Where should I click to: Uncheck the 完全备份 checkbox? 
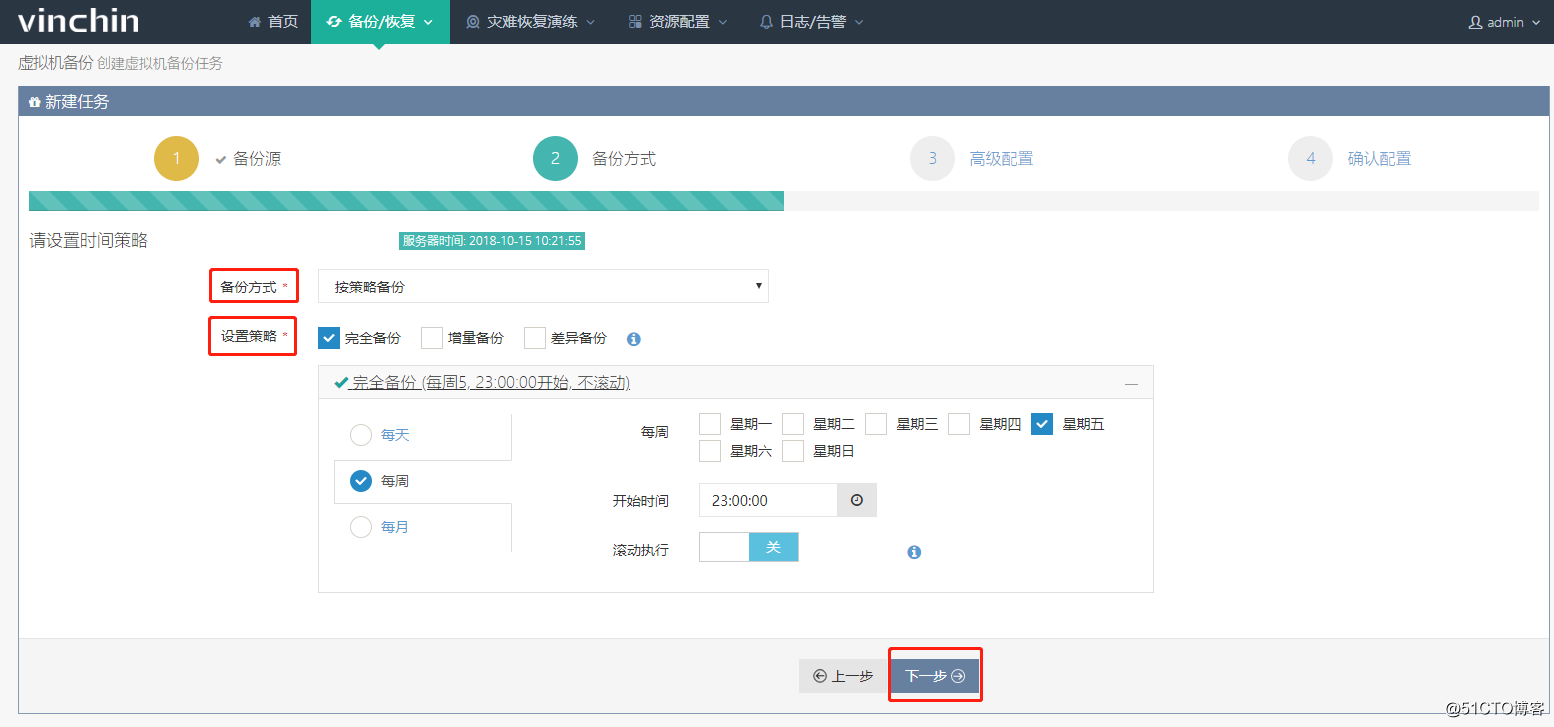(x=329, y=338)
